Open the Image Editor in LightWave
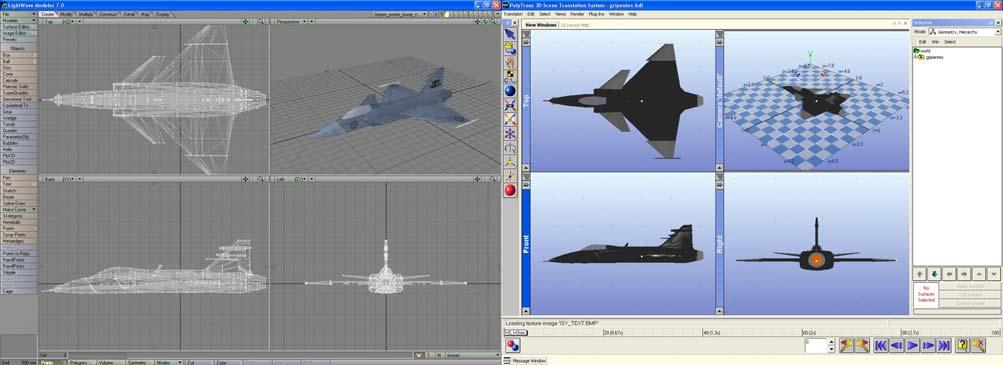This screenshot has height=365, width=1003. pyautogui.click(x=19, y=33)
